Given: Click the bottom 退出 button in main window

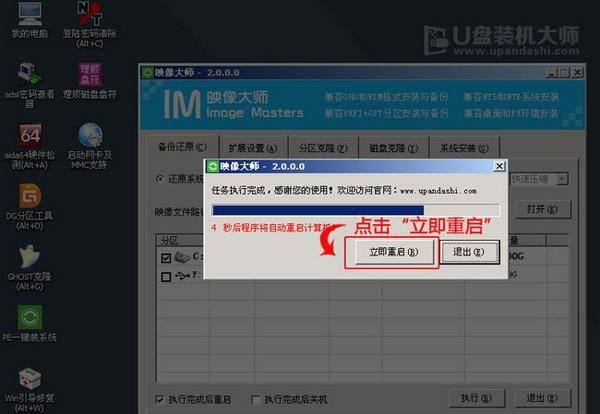Looking at the screenshot, I should tap(542, 398).
